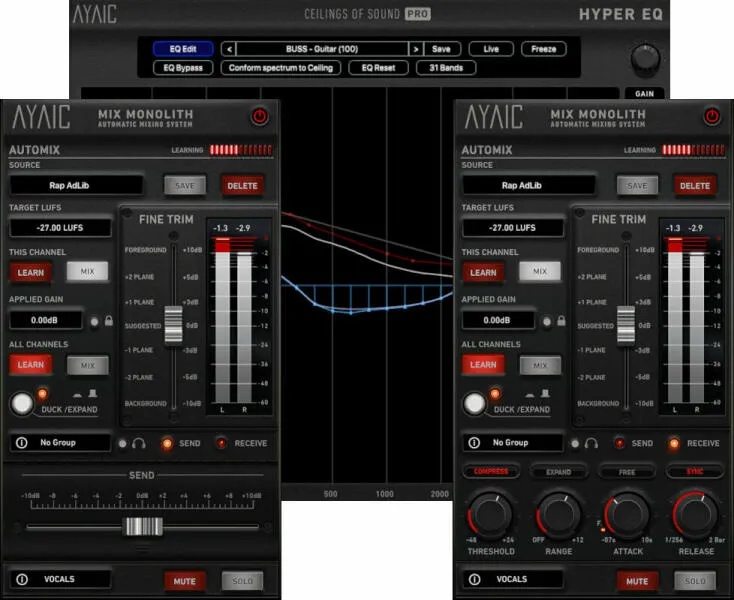Viewport: 734px width, 600px height.
Task: Click SOLO in right Mix Monolith
Action: tap(695, 581)
